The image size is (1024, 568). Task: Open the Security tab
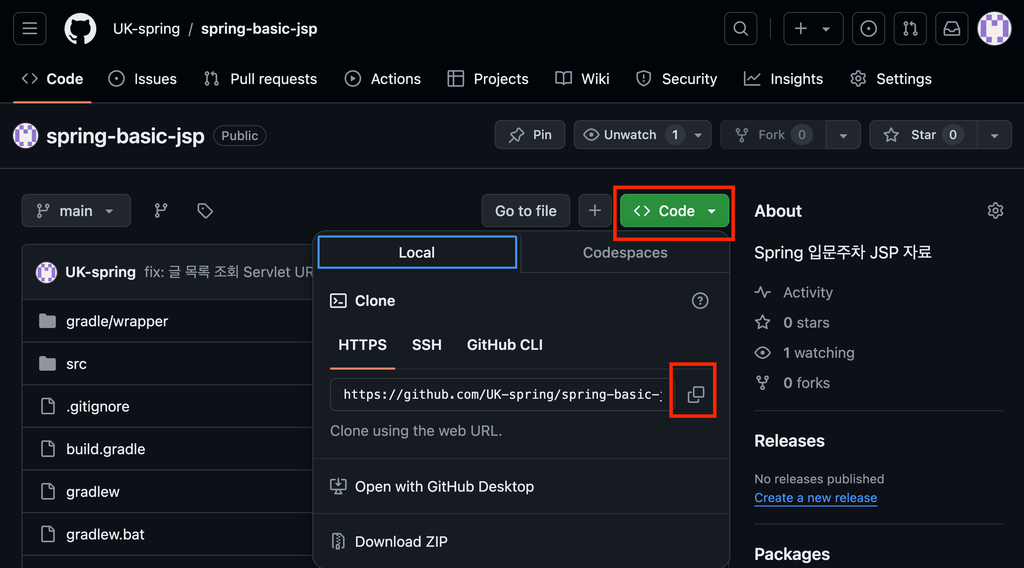click(677, 79)
